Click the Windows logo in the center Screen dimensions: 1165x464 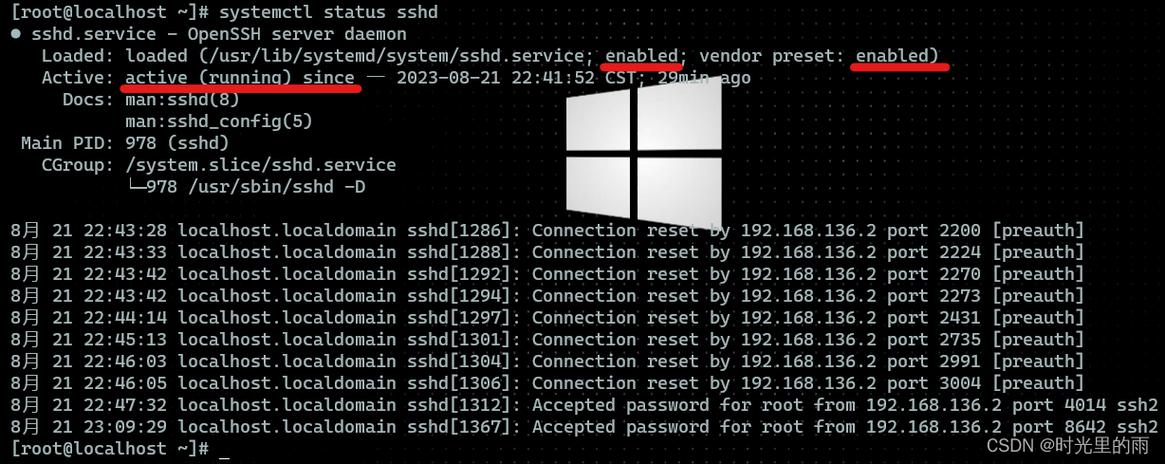[x=643, y=152]
